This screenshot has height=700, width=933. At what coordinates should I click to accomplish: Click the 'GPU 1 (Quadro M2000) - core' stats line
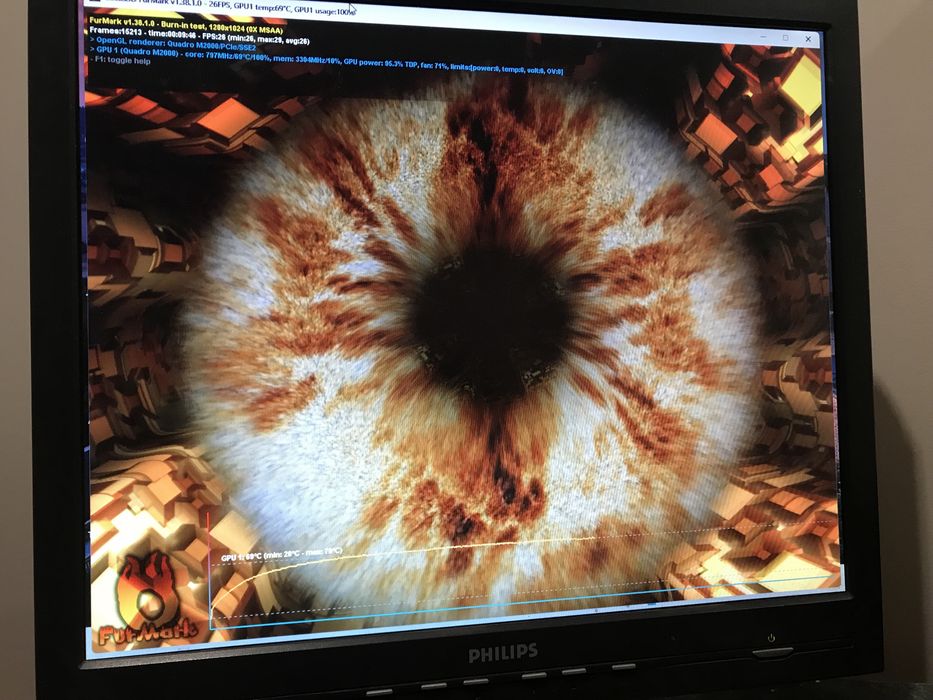(x=326, y=62)
